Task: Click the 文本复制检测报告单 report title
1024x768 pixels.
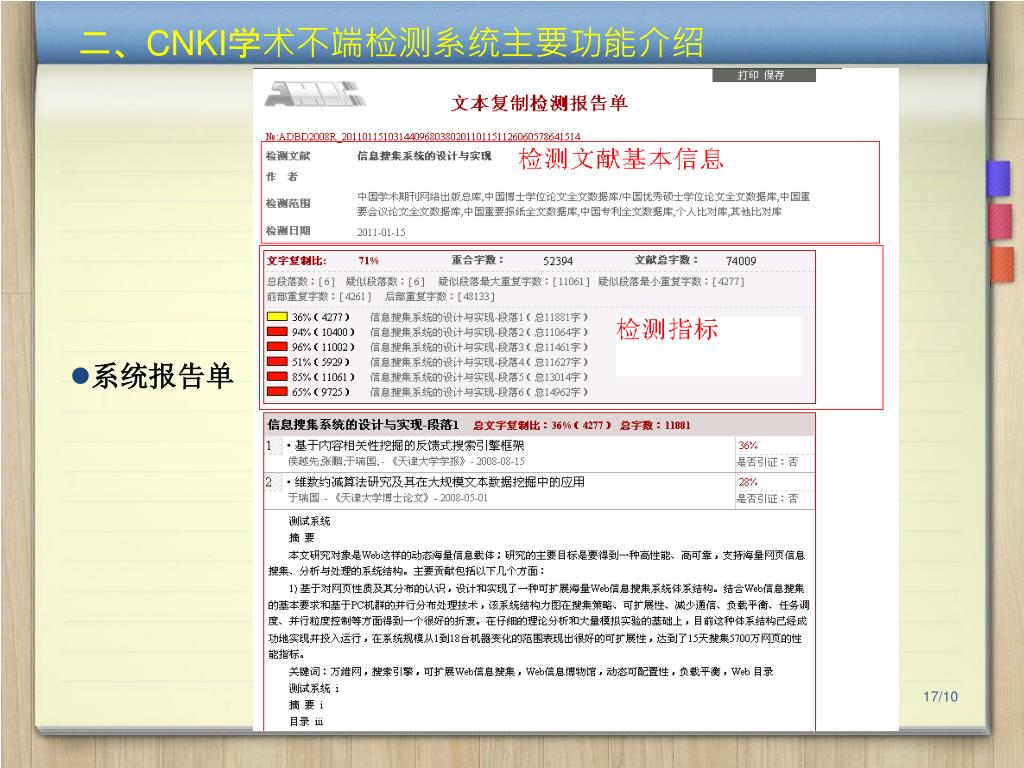Action: click(539, 103)
